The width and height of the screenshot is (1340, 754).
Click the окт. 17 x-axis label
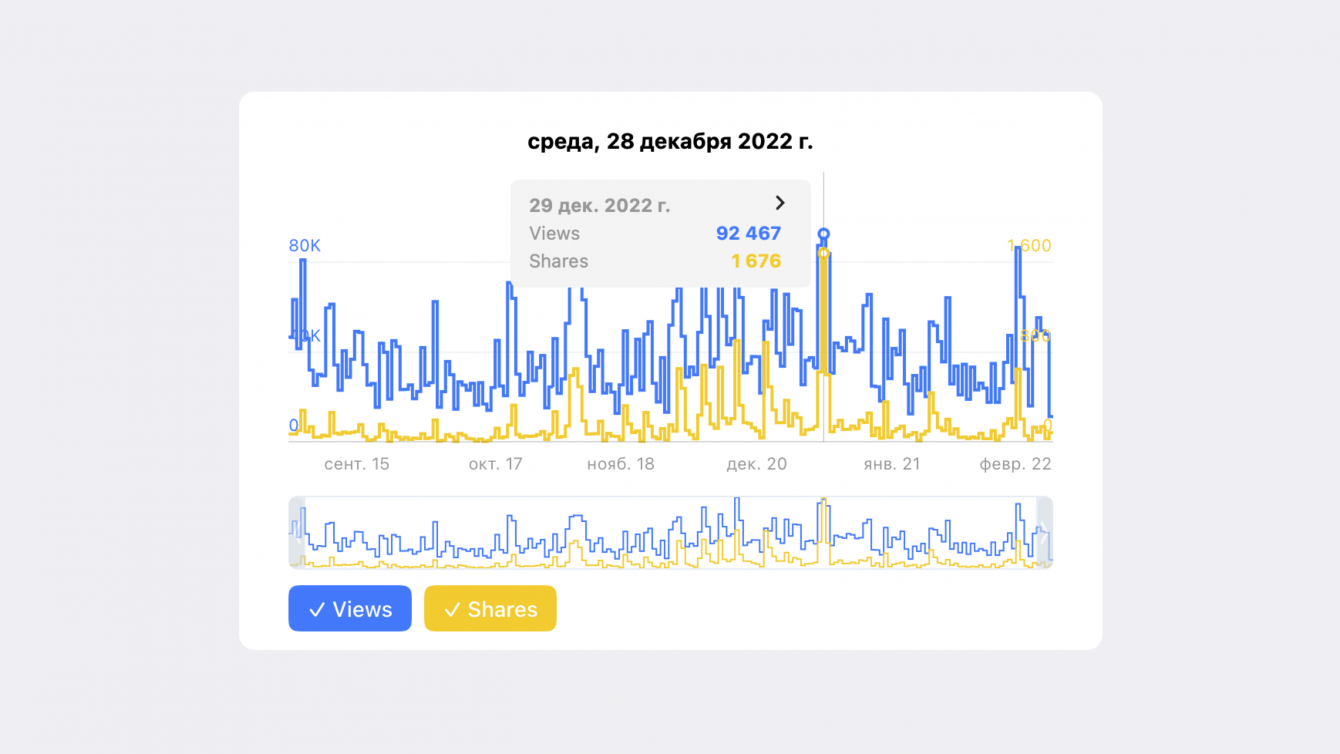coord(495,464)
